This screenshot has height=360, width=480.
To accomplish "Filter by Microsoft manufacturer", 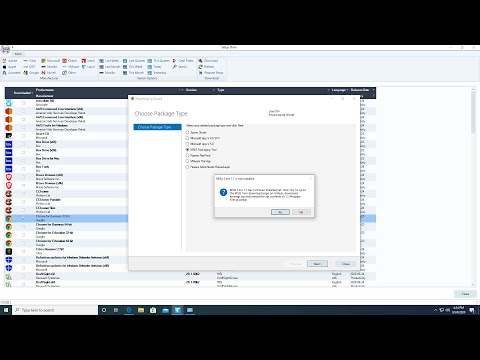I will coord(51,61).
